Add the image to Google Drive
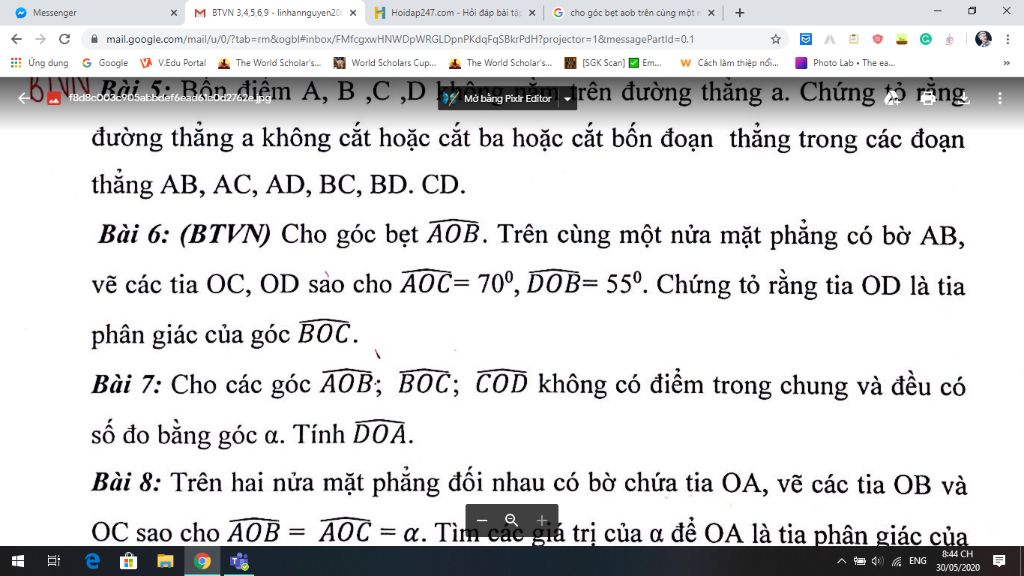 pyautogui.click(x=892, y=98)
